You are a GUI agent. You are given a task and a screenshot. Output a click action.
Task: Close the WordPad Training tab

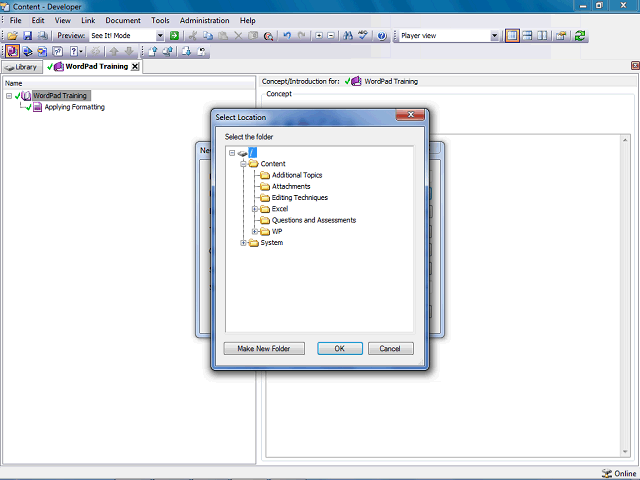click(x=135, y=67)
